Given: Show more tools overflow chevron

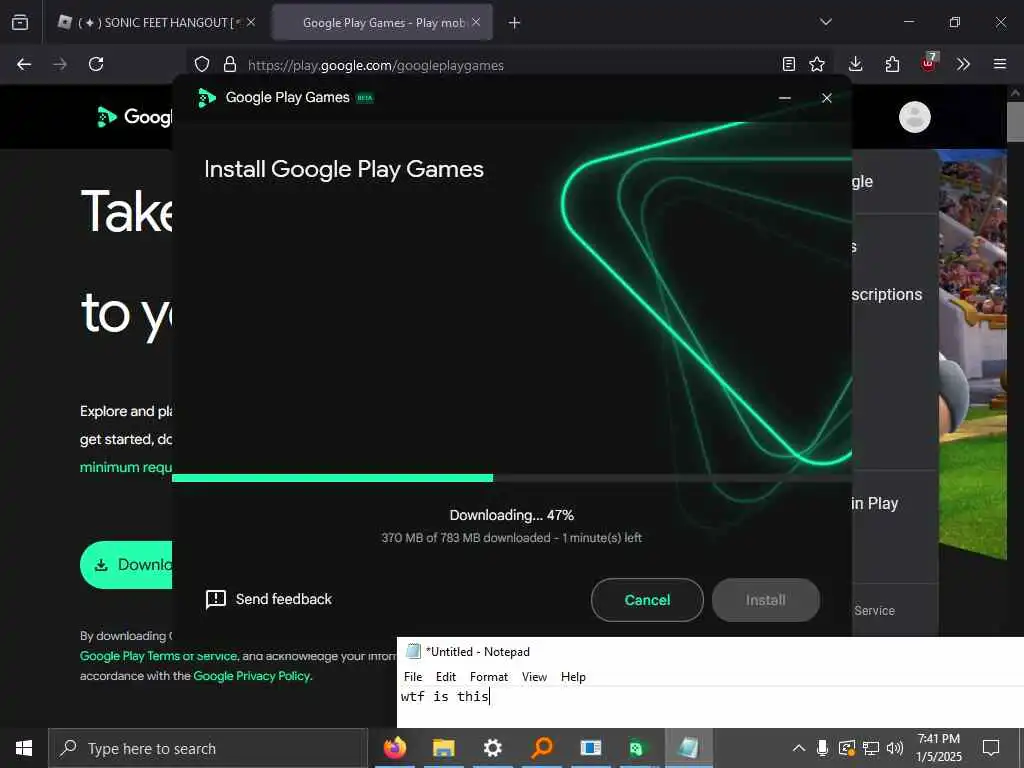Looking at the screenshot, I should point(963,64).
